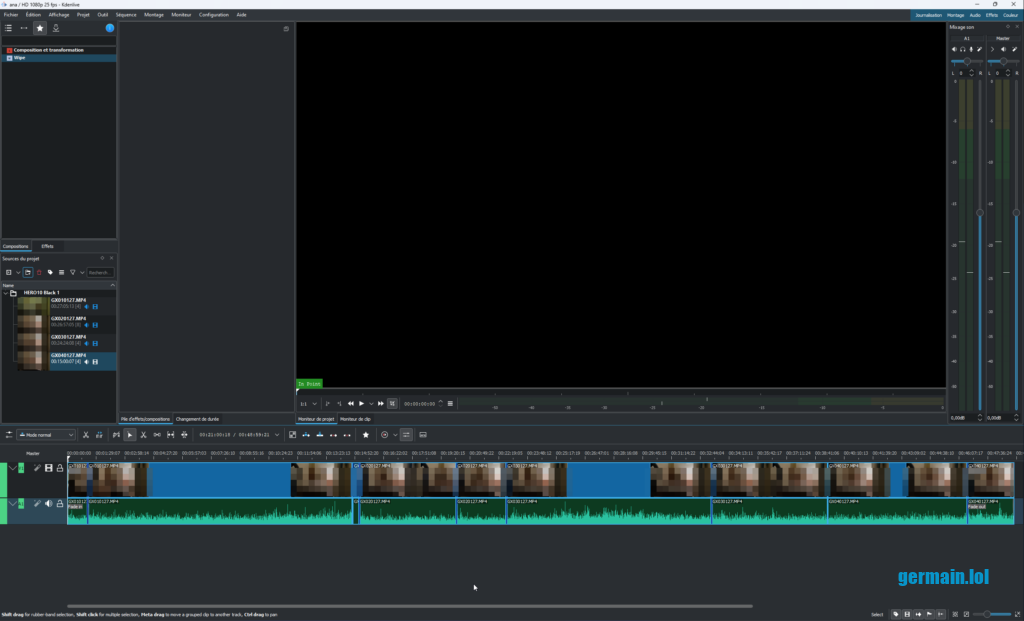Mute the audio track speaker icon

pyautogui.click(x=48, y=504)
